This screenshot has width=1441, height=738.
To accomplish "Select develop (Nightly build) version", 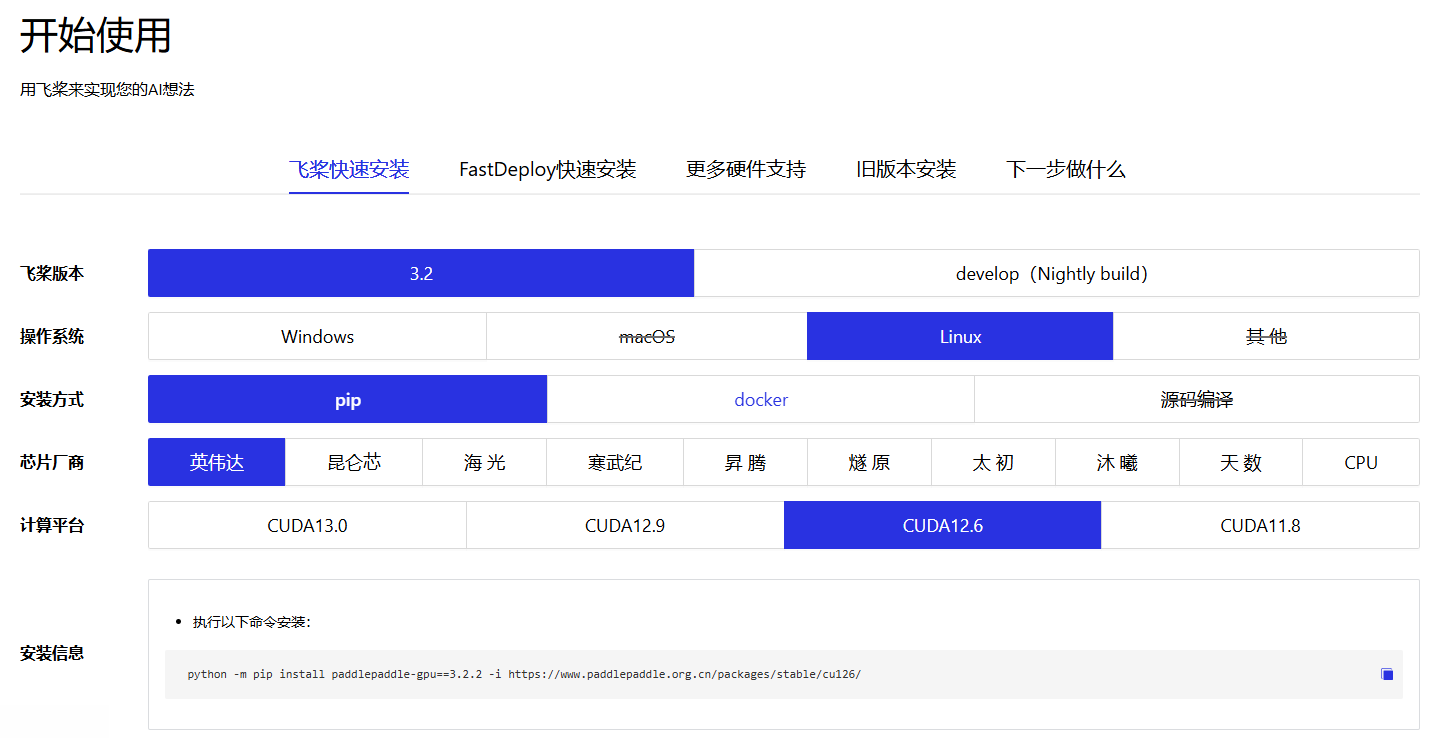I will (1056, 273).
